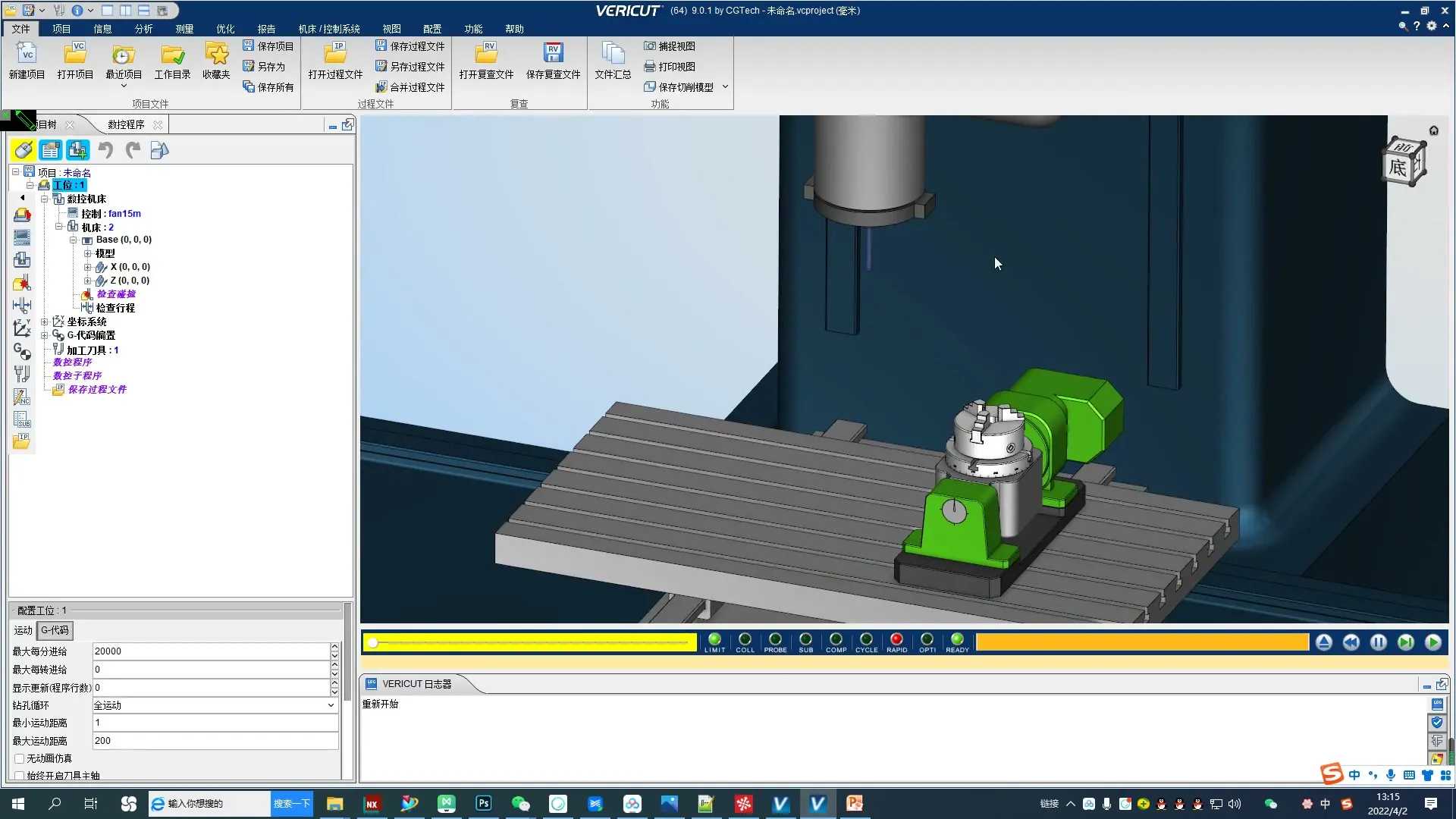Enable the 无动画仿真 checkbox
This screenshot has width=1456, height=819.
click(20, 758)
